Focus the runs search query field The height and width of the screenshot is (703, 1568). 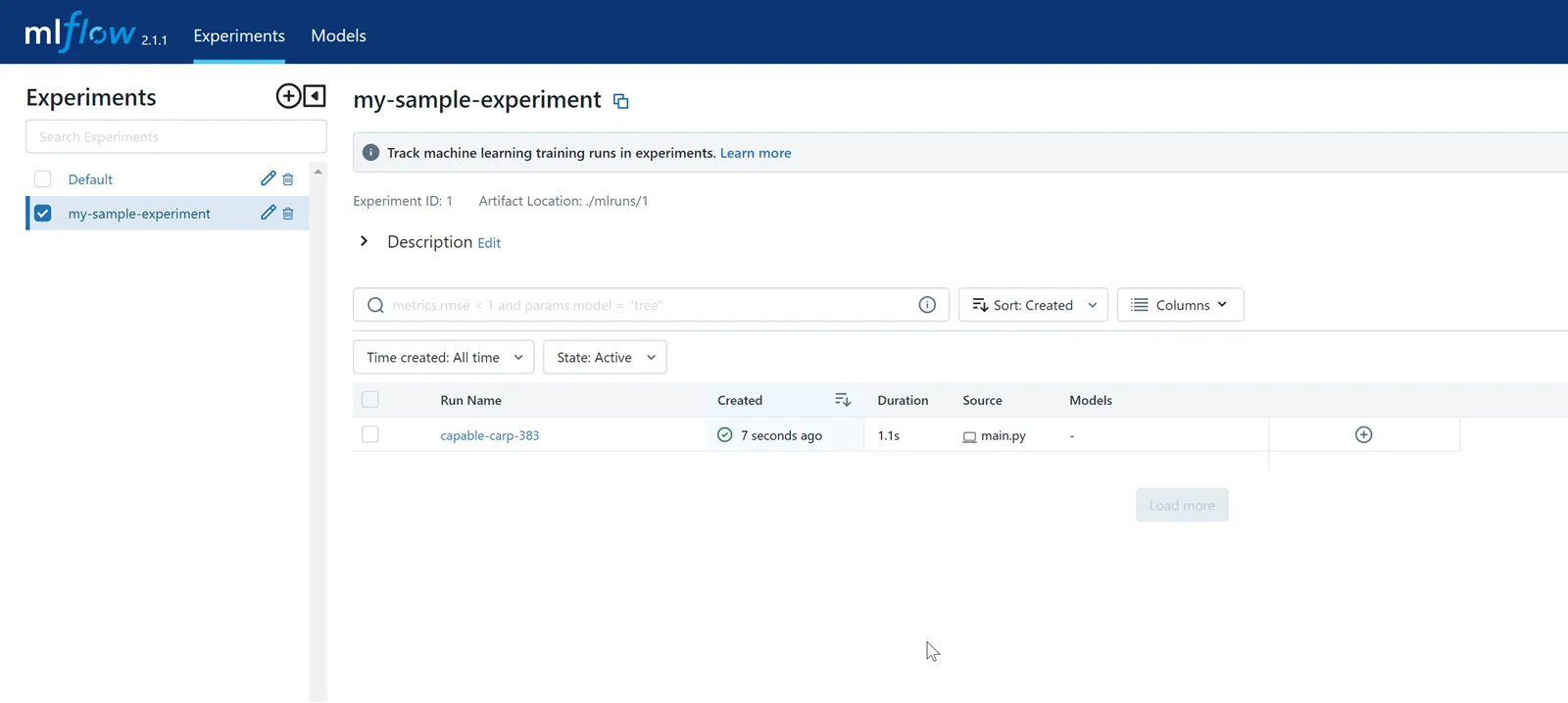click(651, 305)
